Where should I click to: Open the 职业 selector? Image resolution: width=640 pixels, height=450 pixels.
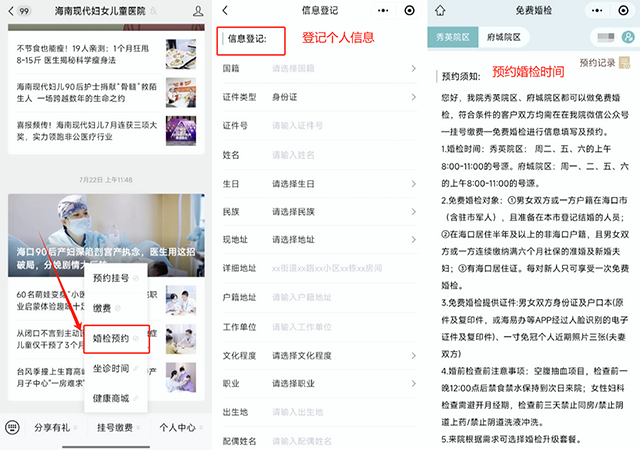320,383
